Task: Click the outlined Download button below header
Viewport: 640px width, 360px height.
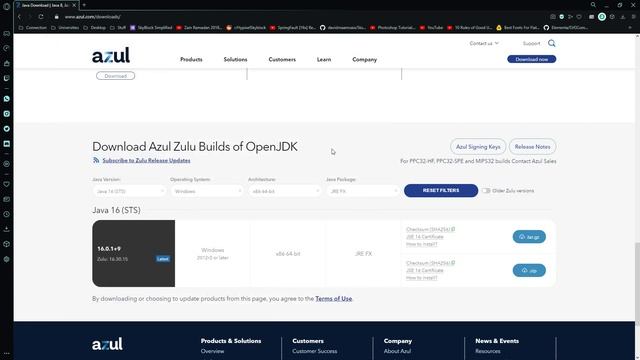Action: coord(116,76)
